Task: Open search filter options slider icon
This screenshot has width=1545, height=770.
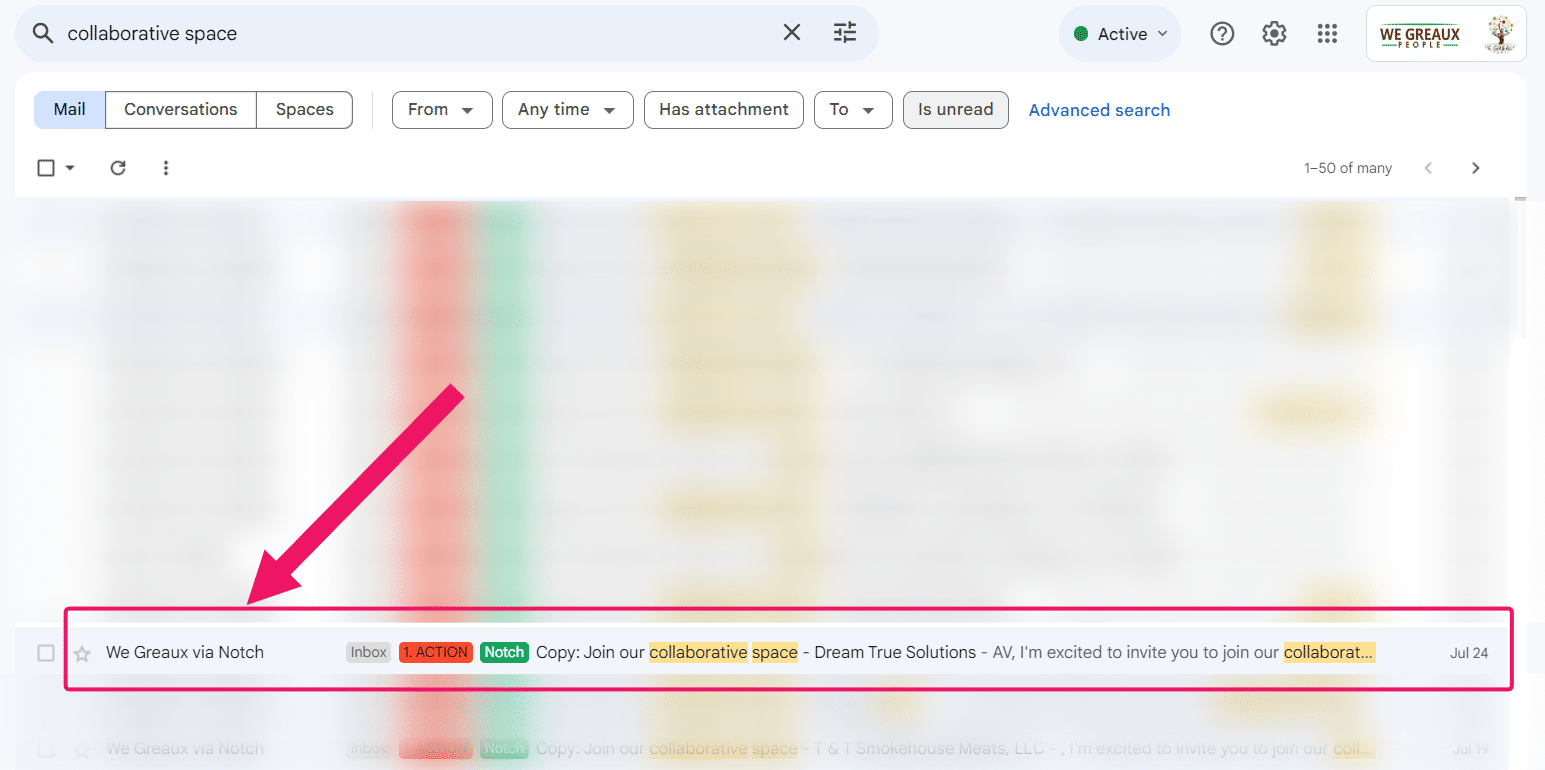Action: coord(845,33)
